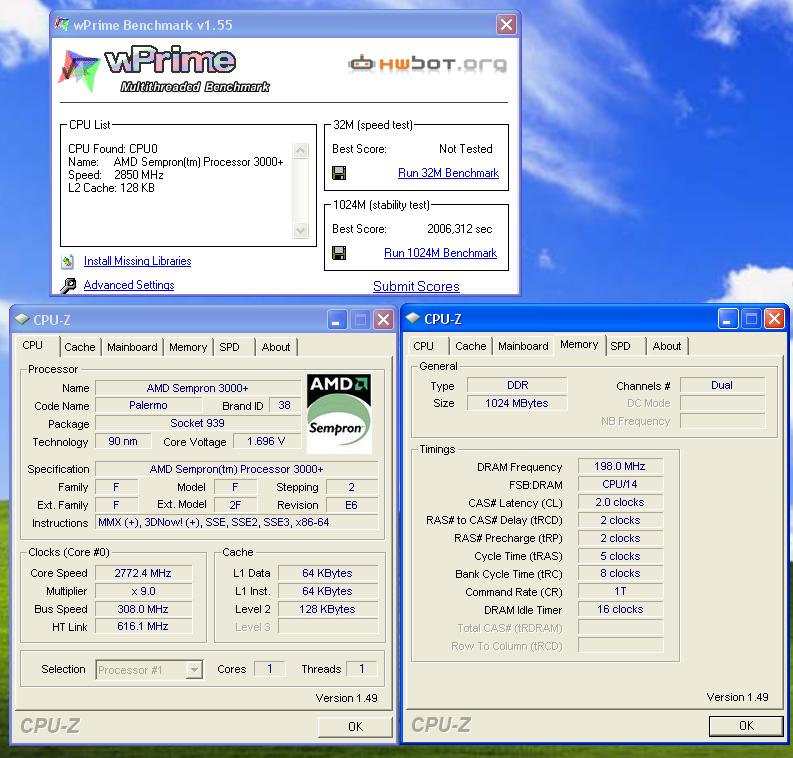Click CPU List scrollbar up arrow
The height and width of the screenshot is (758, 793).
300,150
